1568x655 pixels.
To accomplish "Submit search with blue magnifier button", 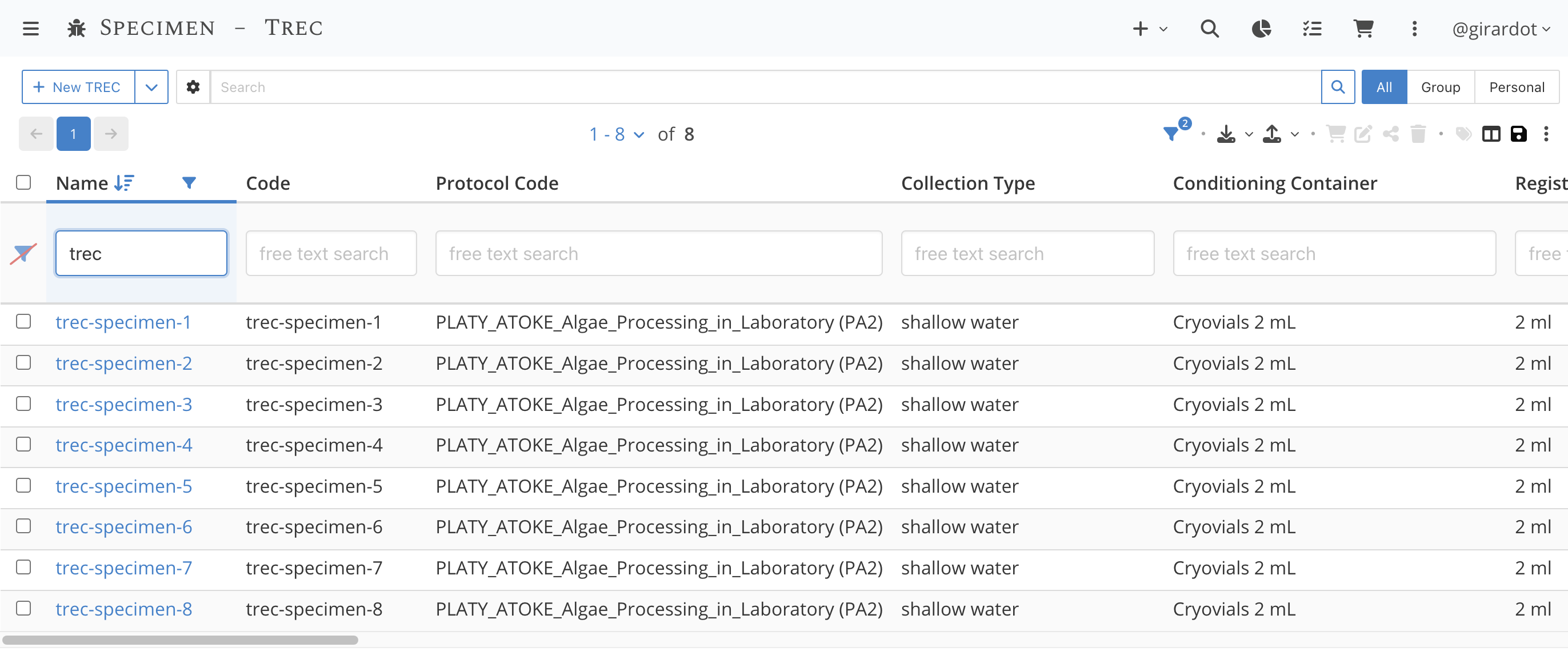I will (x=1337, y=87).
